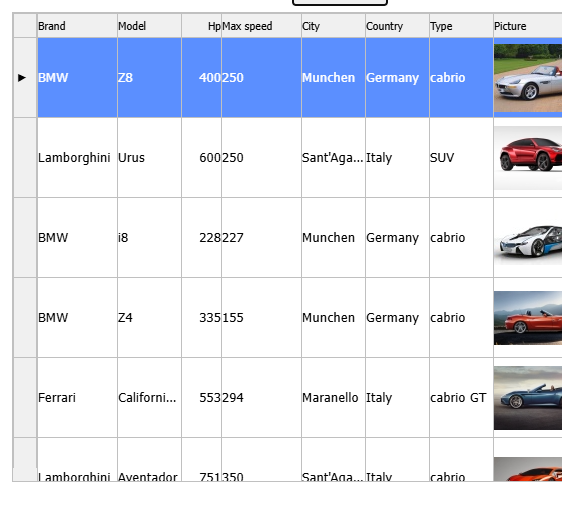The width and height of the screenshot is (562, 513).
Task: Click cabrio type cell in Z8 row
Action: pos(461,77)
